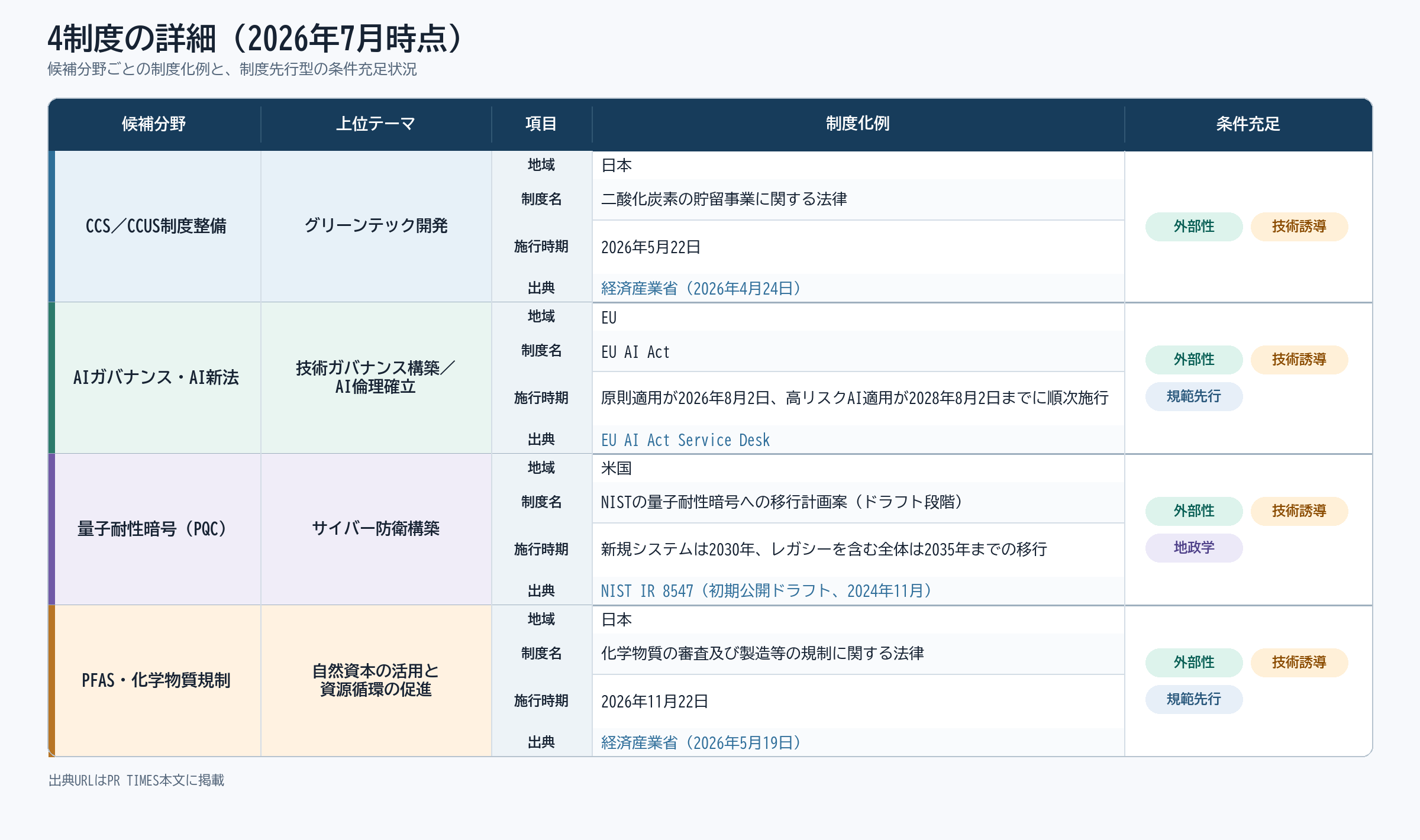Click the 4制度の詳細（2026年7月時点）title
1420x840 pixels.
point(255,39)
